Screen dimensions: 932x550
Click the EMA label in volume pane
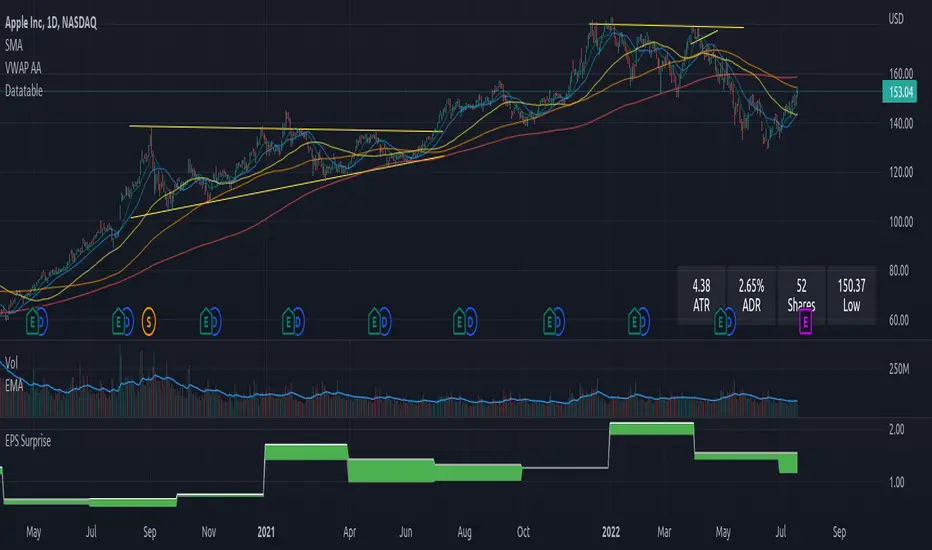(x=16, y=384)
